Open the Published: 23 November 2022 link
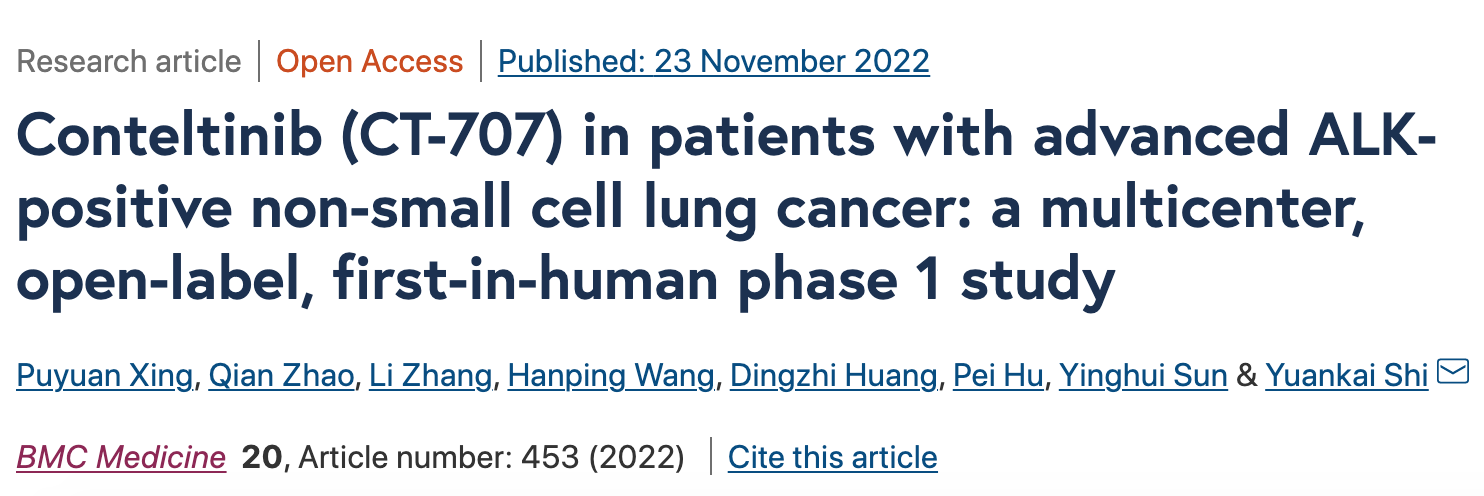The height and width of the screenshot is (496, 1484). pos(714,62)
